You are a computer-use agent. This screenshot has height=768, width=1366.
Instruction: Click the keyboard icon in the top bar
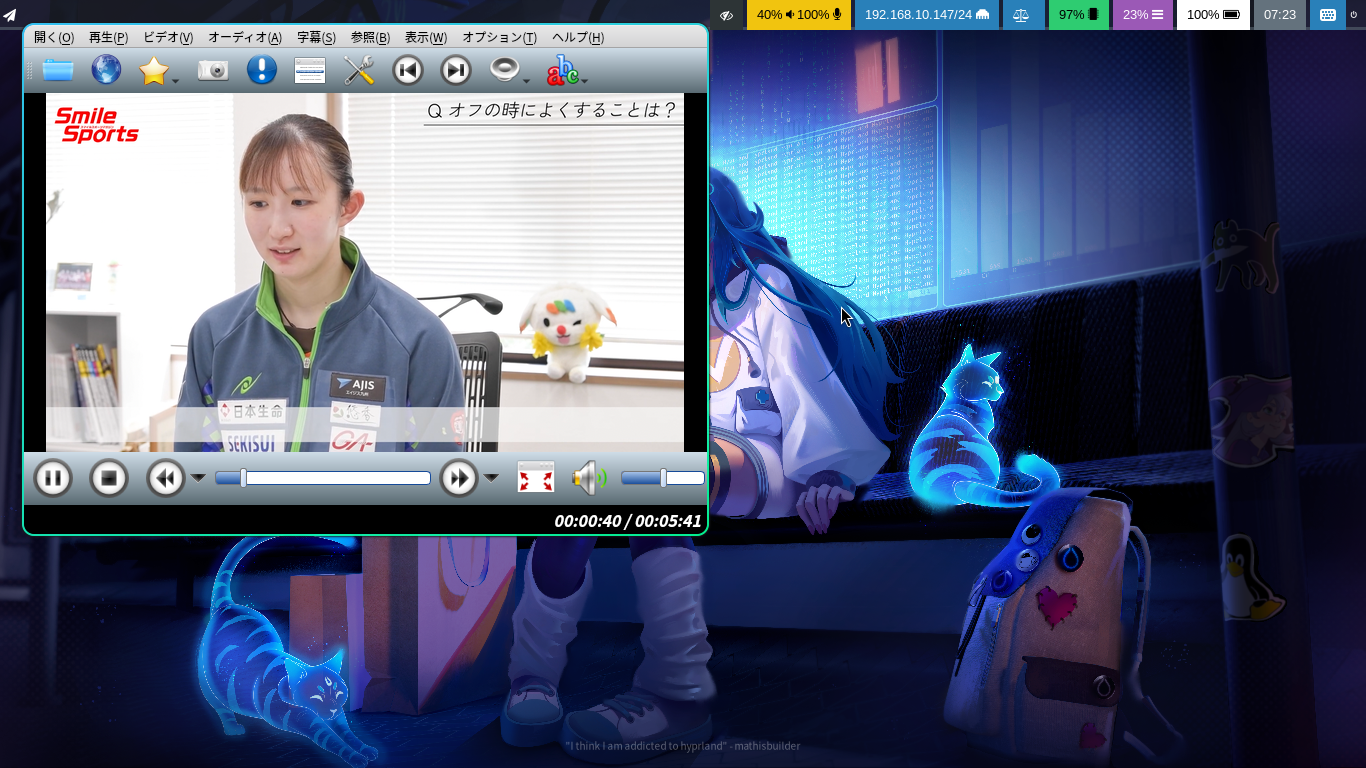1328,15
